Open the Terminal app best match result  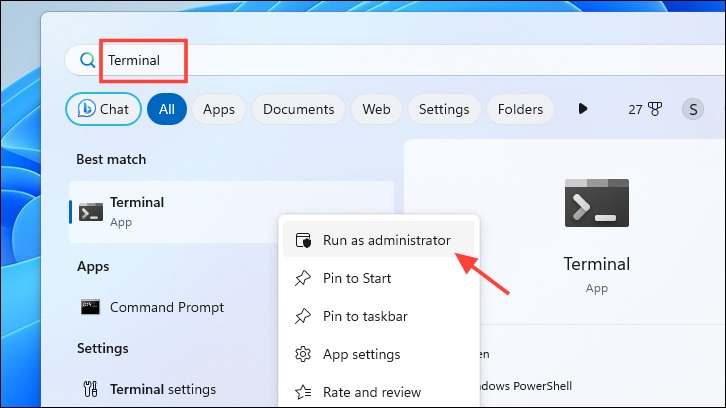[x=232, y=212]
